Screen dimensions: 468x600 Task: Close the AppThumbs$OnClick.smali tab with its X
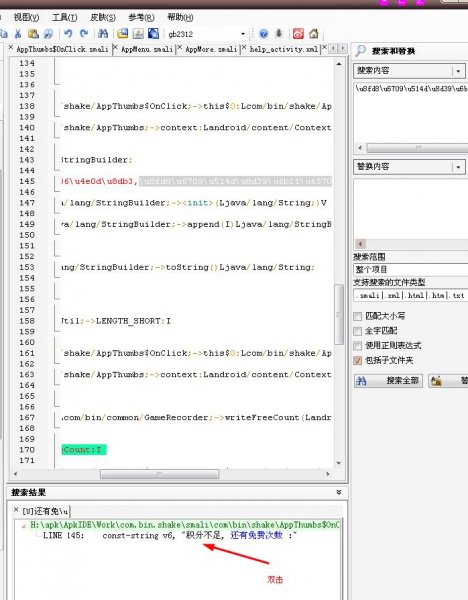point(11,47)
